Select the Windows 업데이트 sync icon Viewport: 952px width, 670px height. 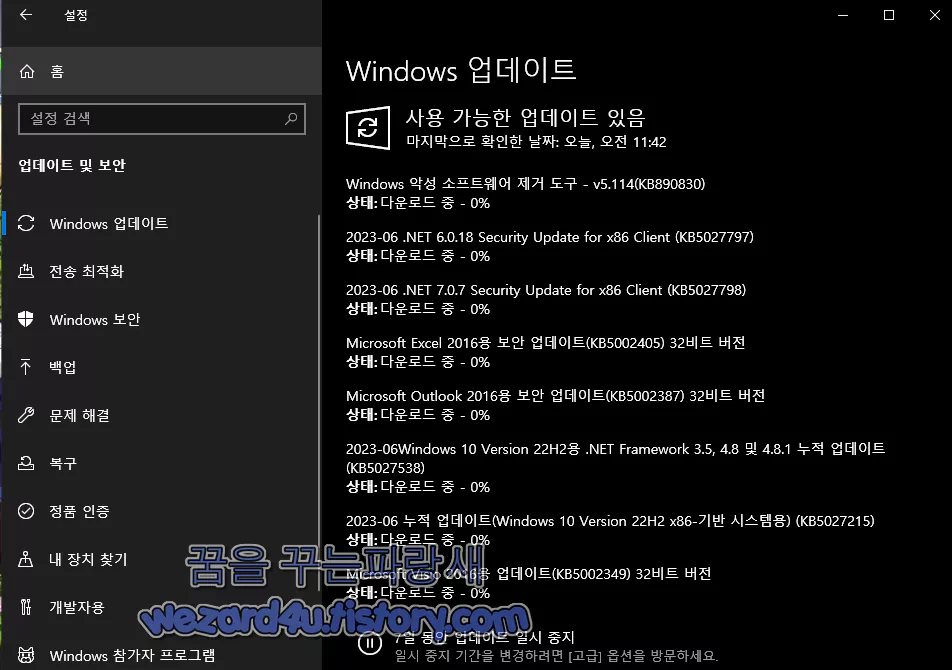coord(26,223)
